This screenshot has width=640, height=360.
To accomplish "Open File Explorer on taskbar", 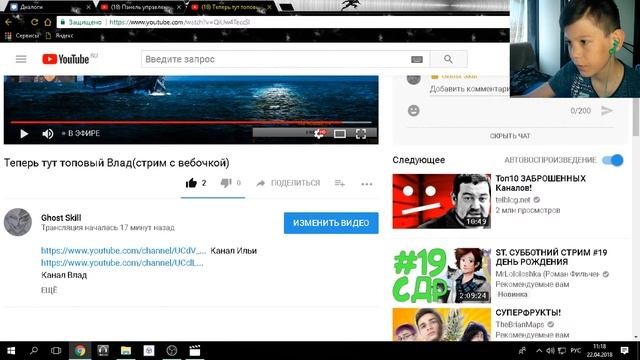I will (x=126, y=351).
